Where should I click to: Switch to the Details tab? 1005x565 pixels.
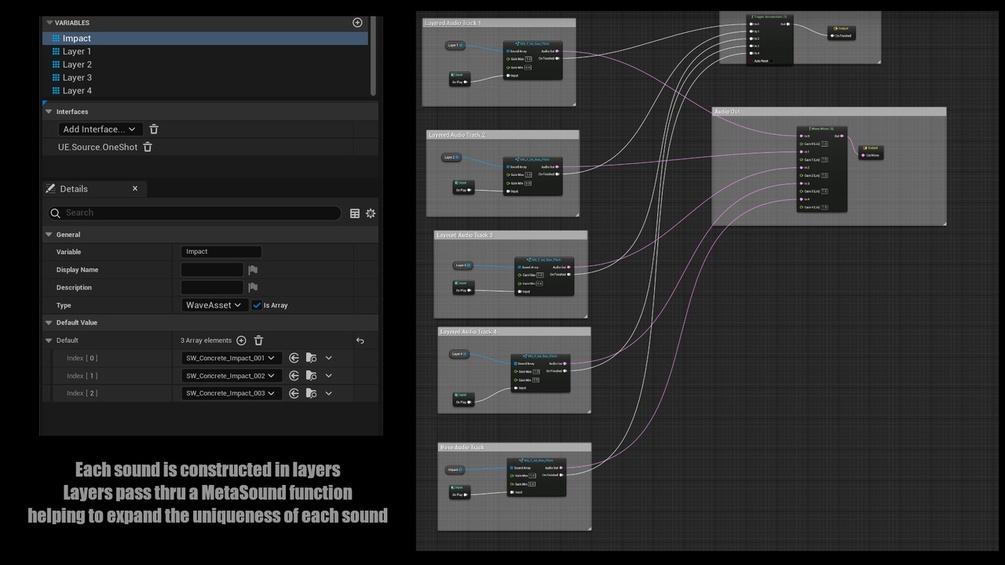tap(74, 189)
